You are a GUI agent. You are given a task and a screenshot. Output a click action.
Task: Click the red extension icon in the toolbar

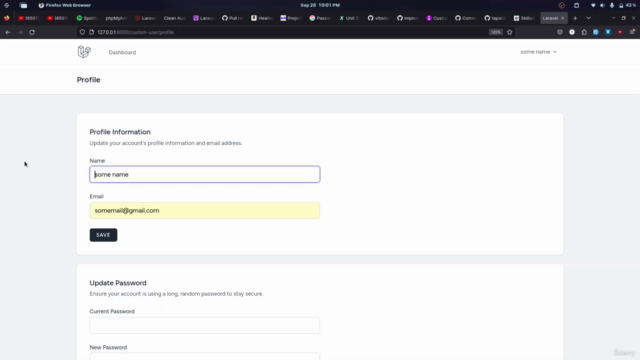620,32
